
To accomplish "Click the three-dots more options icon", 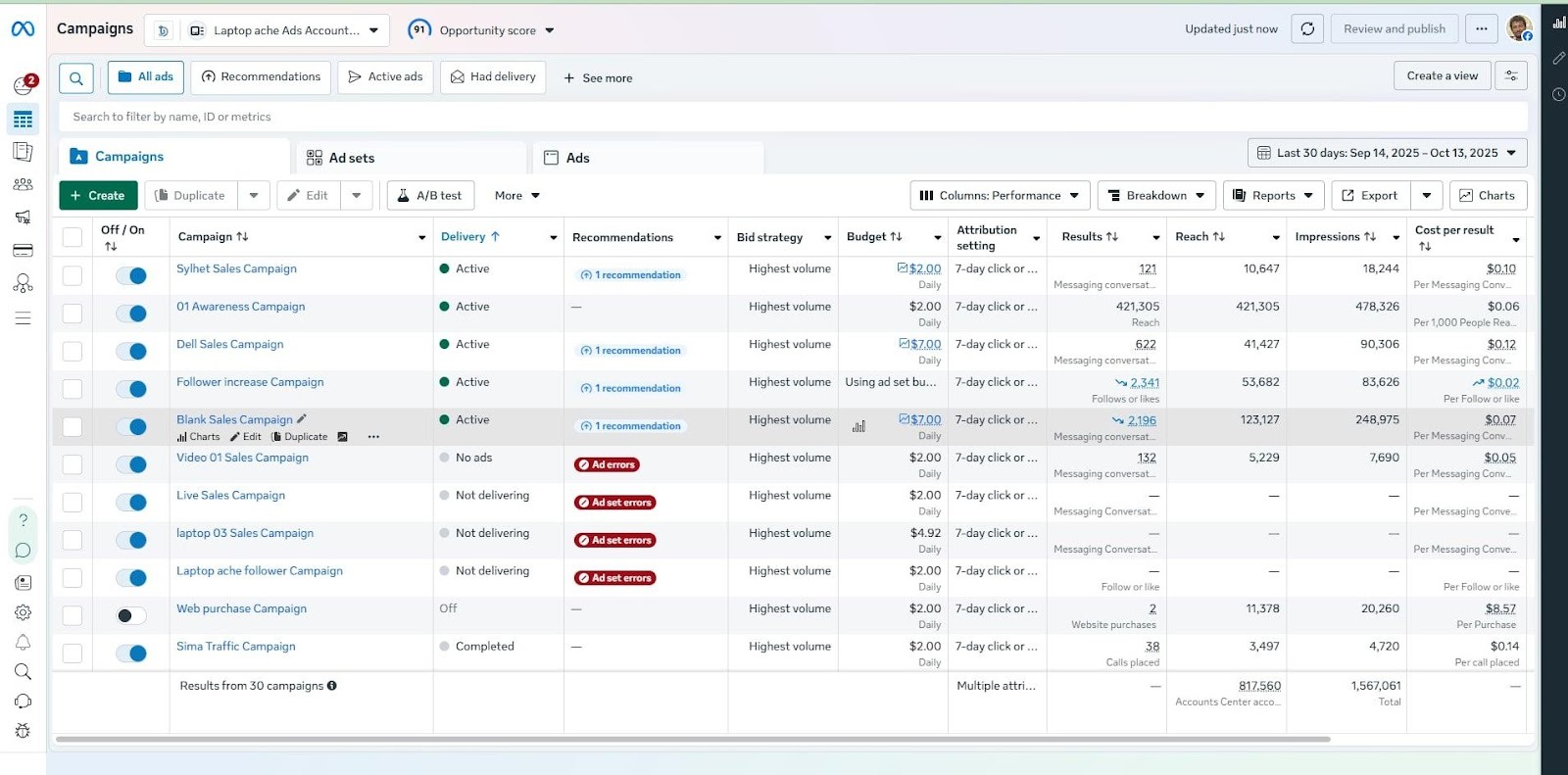I will point(1481,29).
